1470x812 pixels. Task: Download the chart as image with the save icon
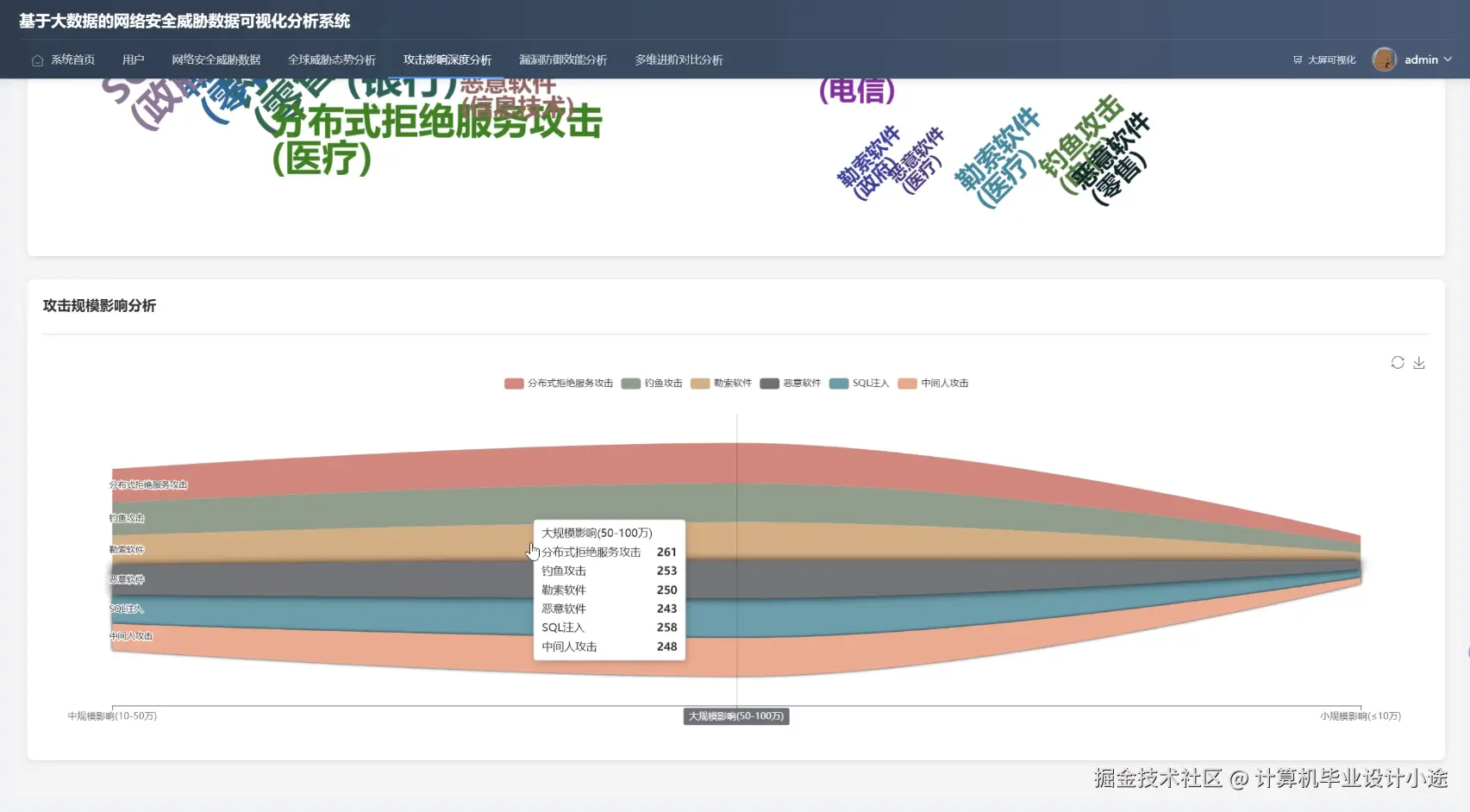(1419, 363)
